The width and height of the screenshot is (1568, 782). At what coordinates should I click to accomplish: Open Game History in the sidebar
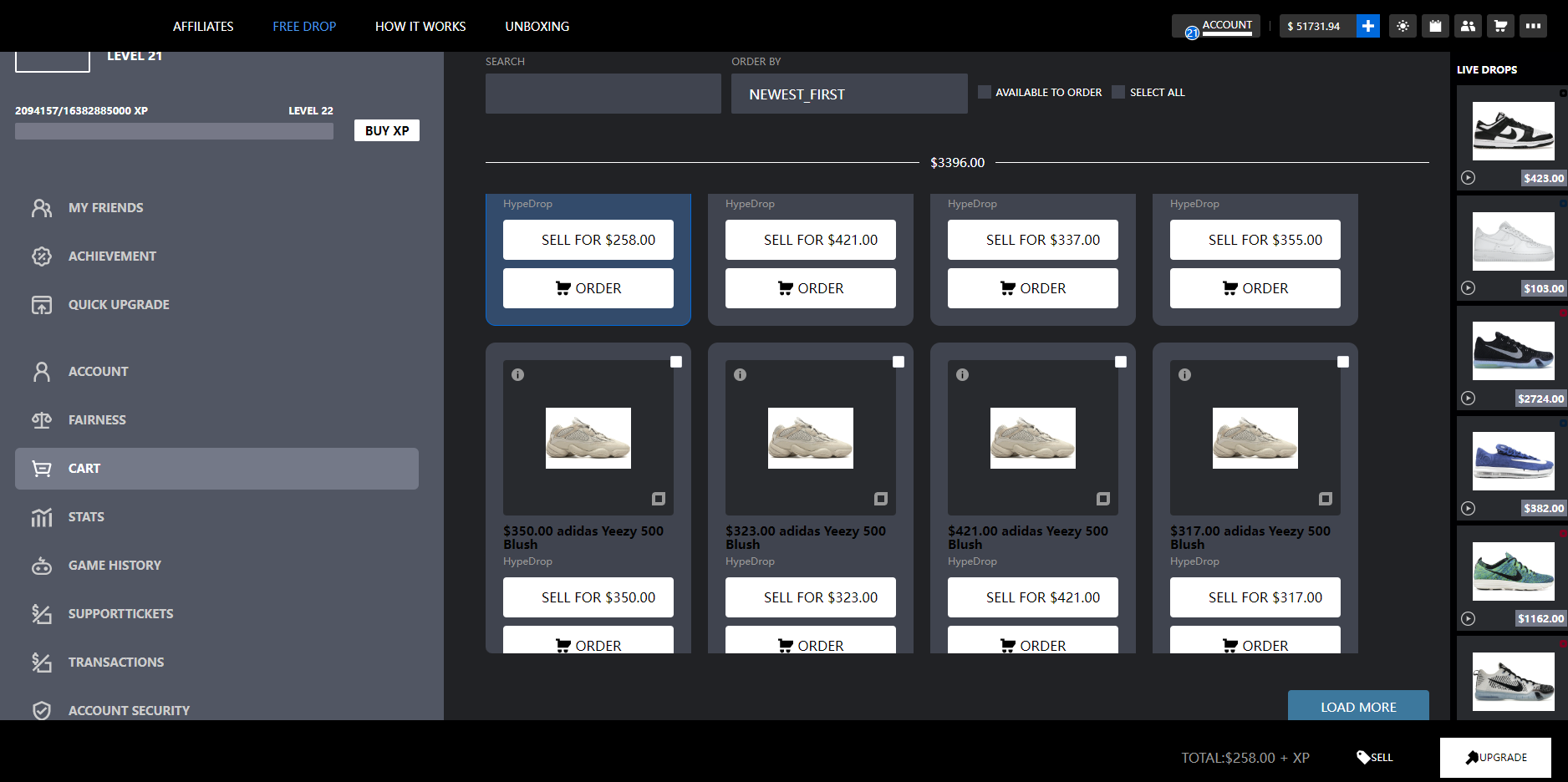pyautogui.click(x=217, y=565)
